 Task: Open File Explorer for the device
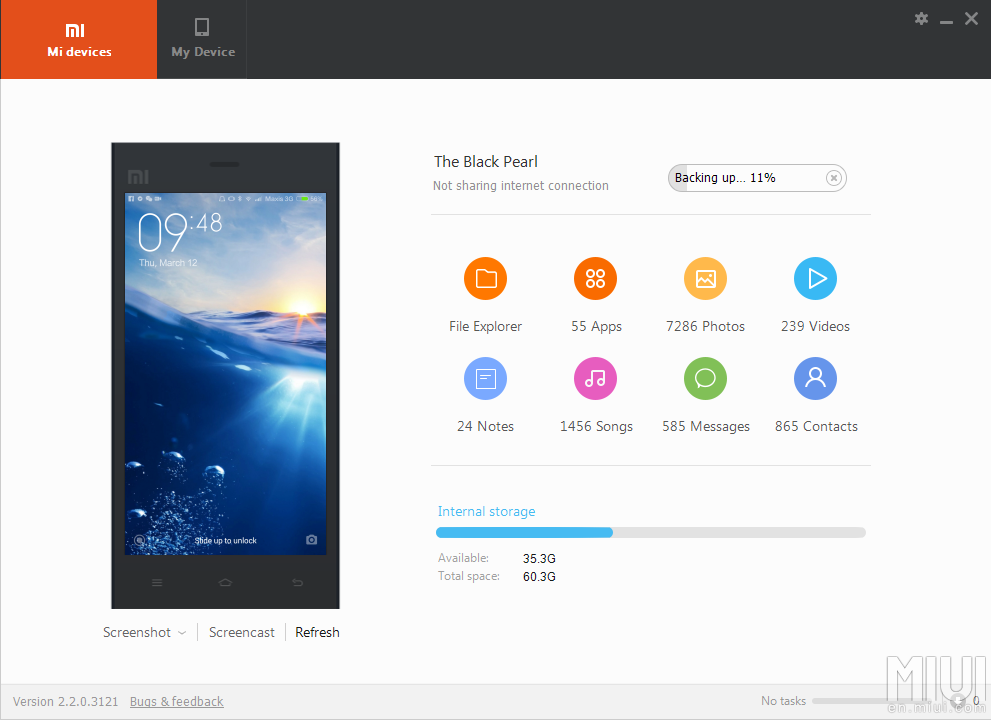point(485,278)
